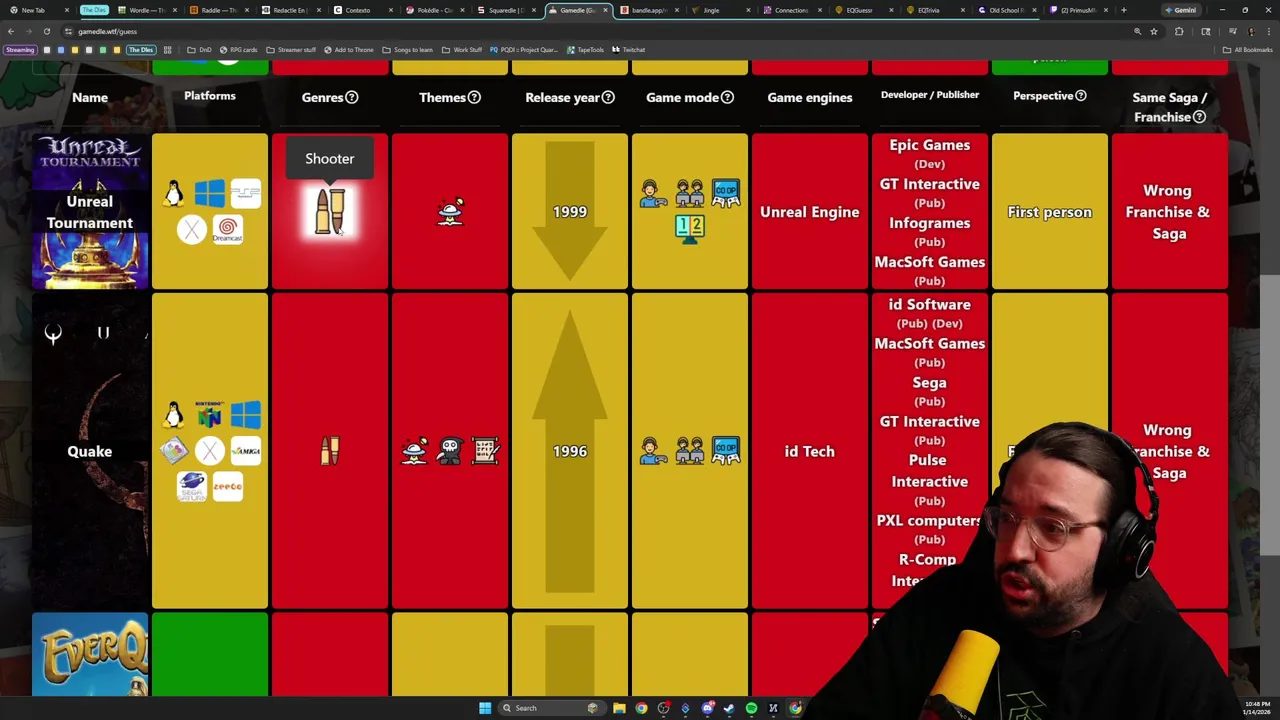
Task: Click the Linux penguin icon in Quake row
Action: click(x=174, y=415)
